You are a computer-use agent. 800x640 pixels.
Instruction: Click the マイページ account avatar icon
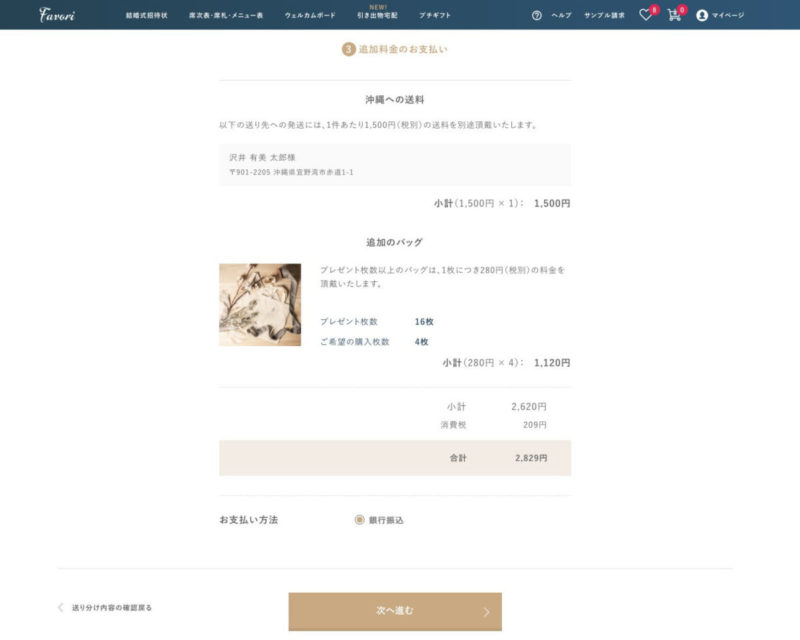[x=702, y=15]
